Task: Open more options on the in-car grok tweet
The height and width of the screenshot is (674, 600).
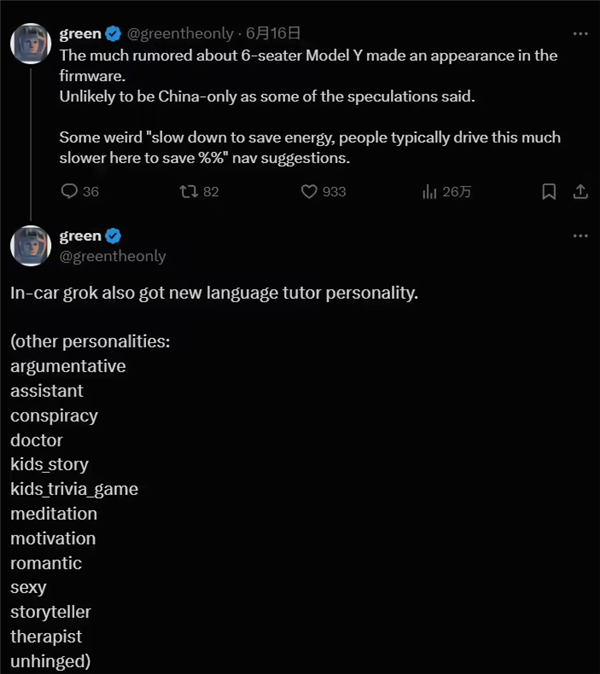Action: click(580, 236)
